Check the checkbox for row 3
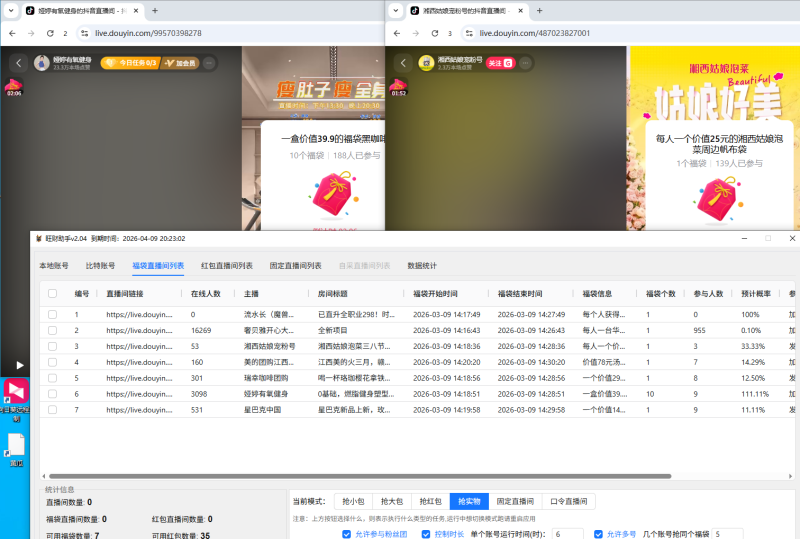800x539 pixels. [x=53, y=346]
